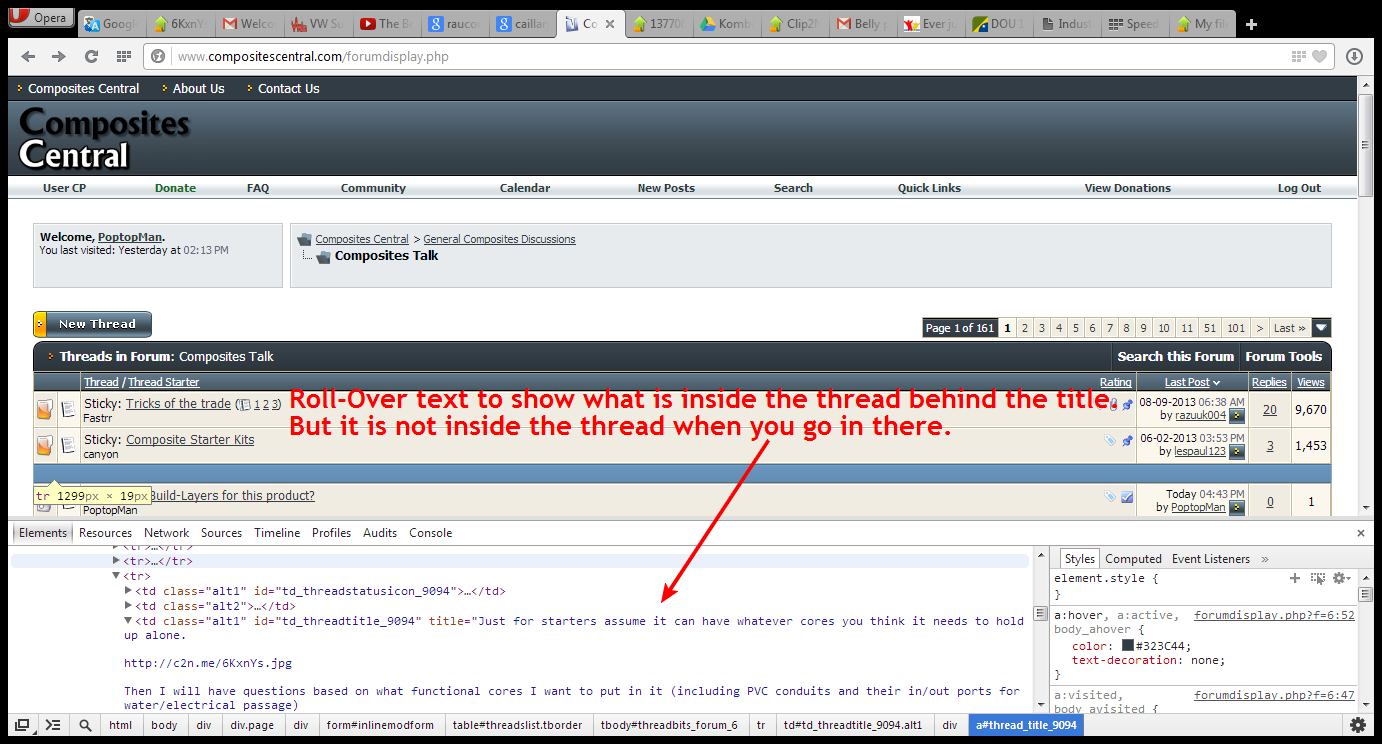Open the Tricks of the trade thread

click(x=178, y=404)
